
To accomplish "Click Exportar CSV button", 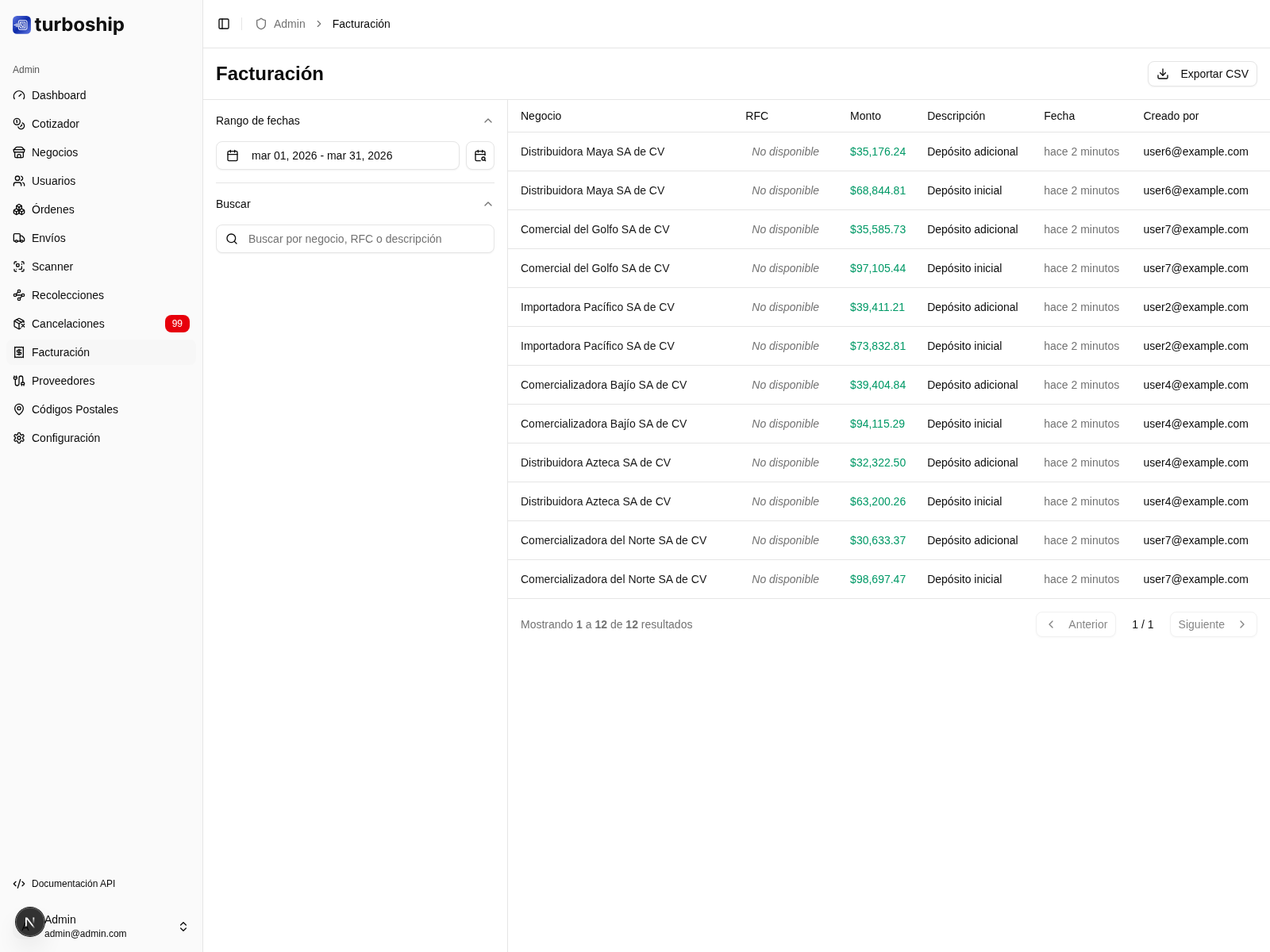I will coord(1202,74).
